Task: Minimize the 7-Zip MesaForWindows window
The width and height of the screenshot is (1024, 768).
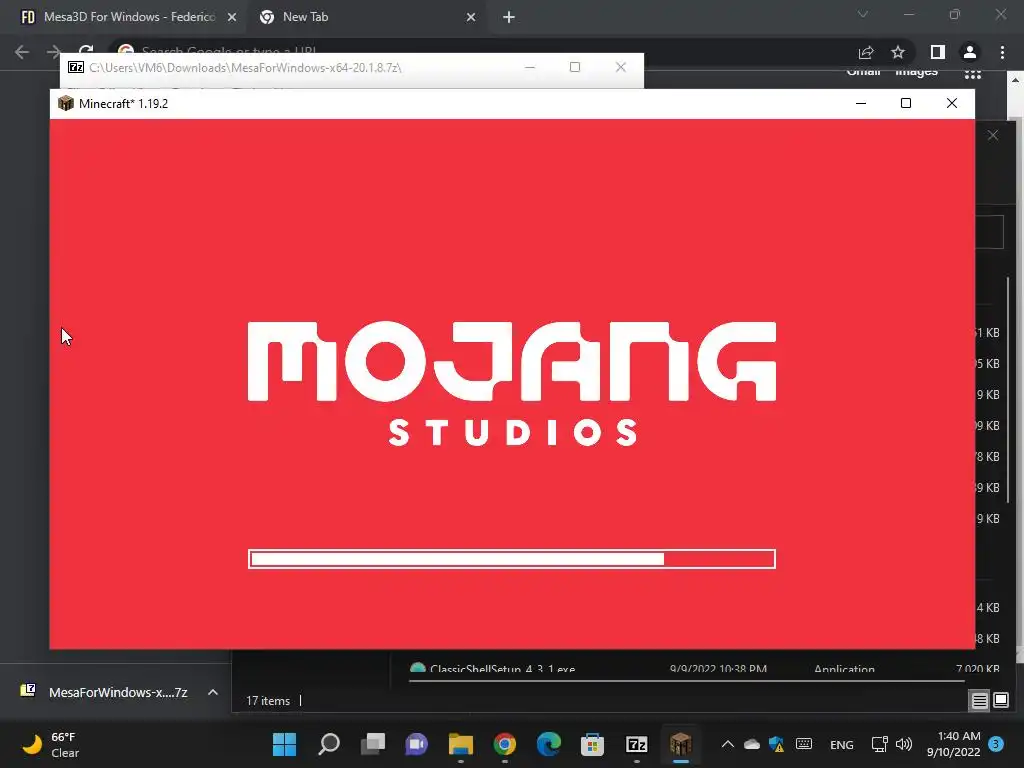Action: click(x=530, y=67)
